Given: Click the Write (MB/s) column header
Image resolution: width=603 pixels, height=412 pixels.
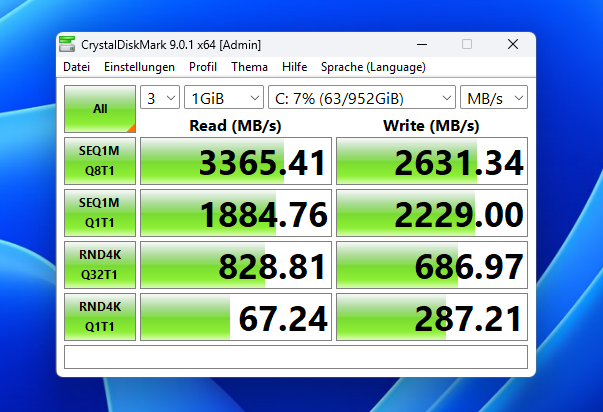Looking at the screenshot, I should [431, 126].
